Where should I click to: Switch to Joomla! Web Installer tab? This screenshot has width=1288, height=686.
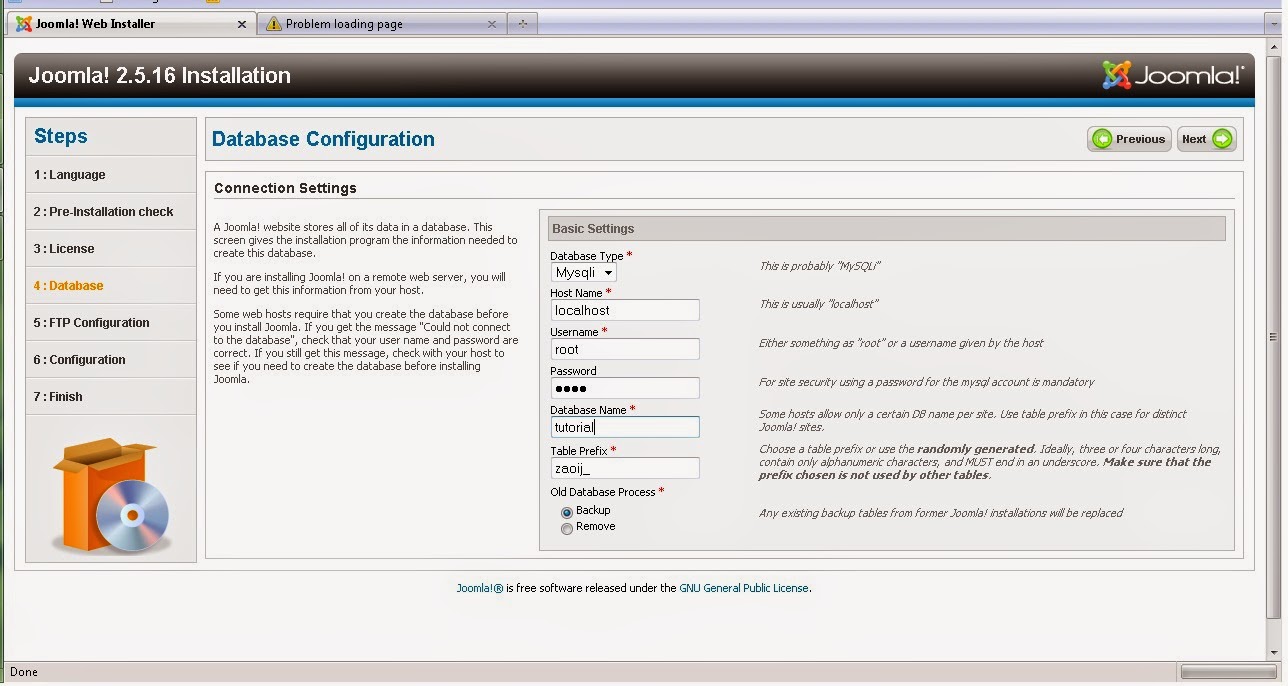(131, 24)
